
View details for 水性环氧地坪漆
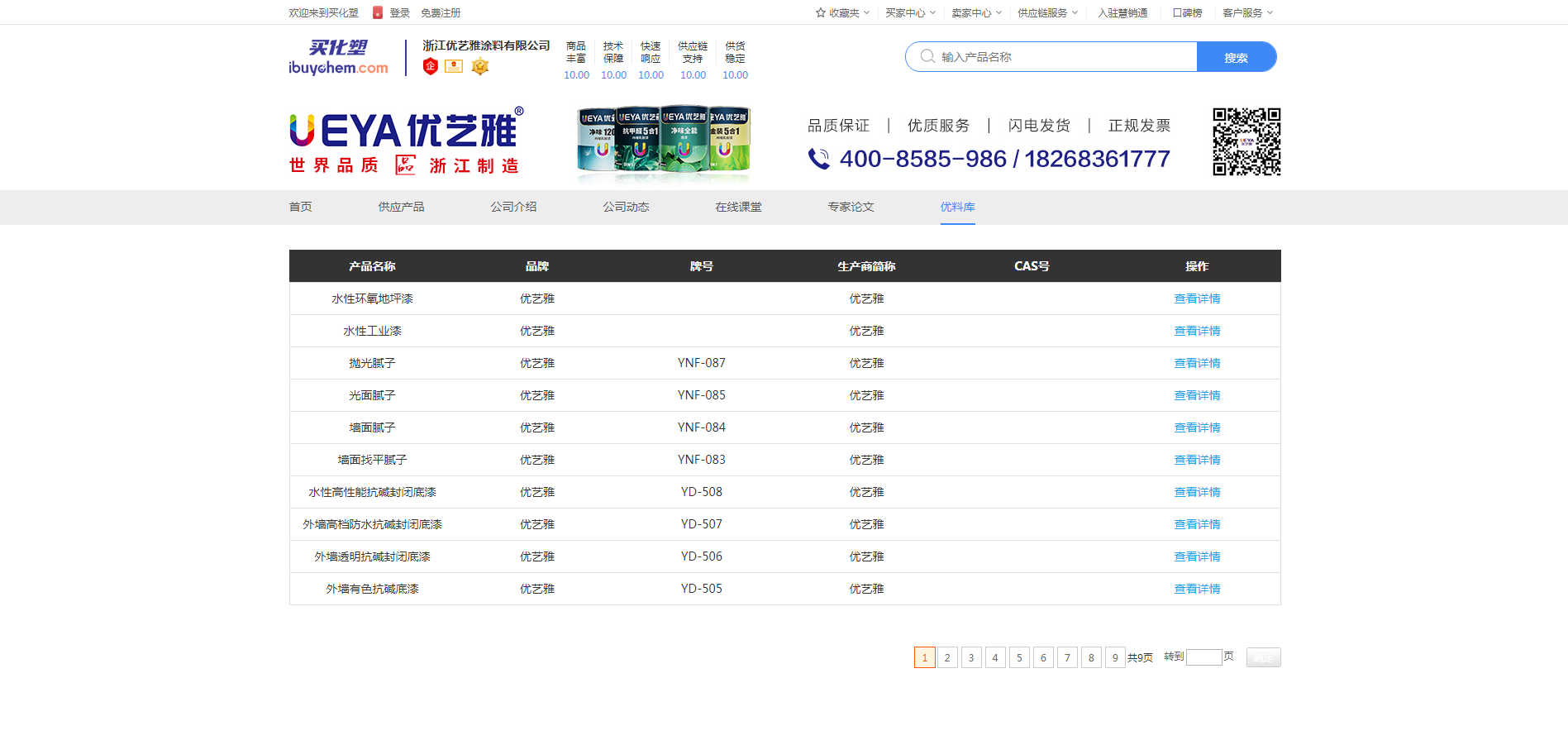(x=1197, y=298)
